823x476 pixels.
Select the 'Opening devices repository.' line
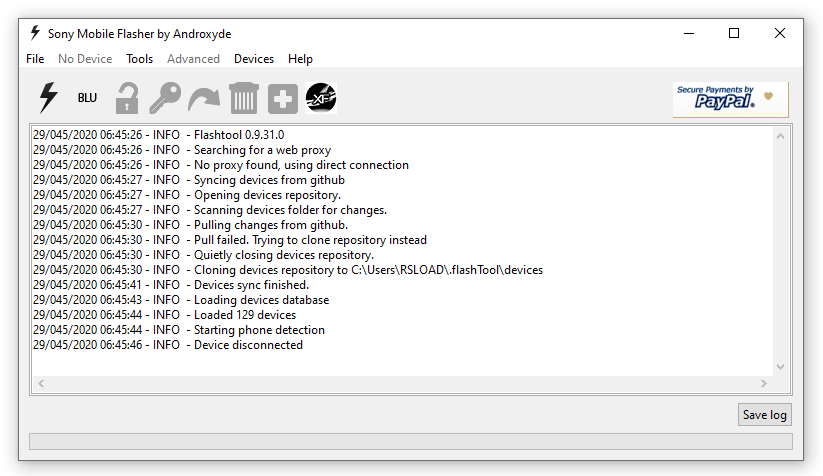point(187,195)
